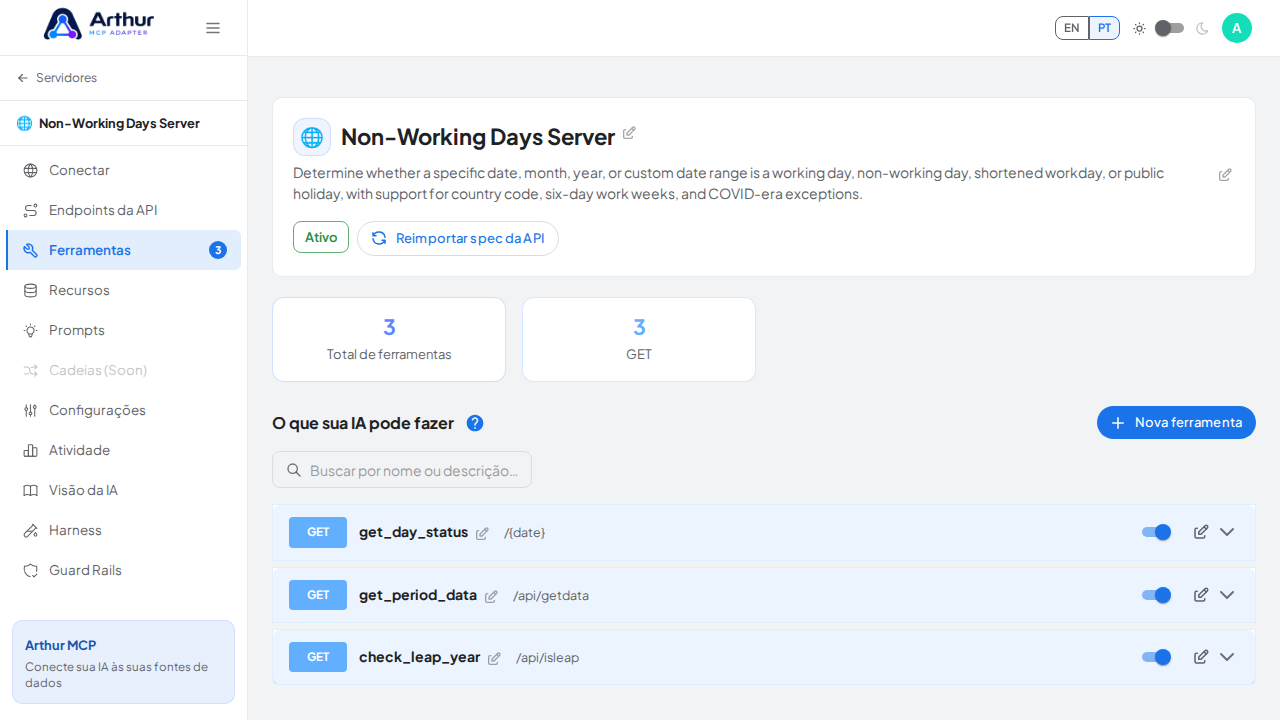Screen dimensions: 1280x720
Task: Click the get_day_status tool name
Action: pos(413,532)
